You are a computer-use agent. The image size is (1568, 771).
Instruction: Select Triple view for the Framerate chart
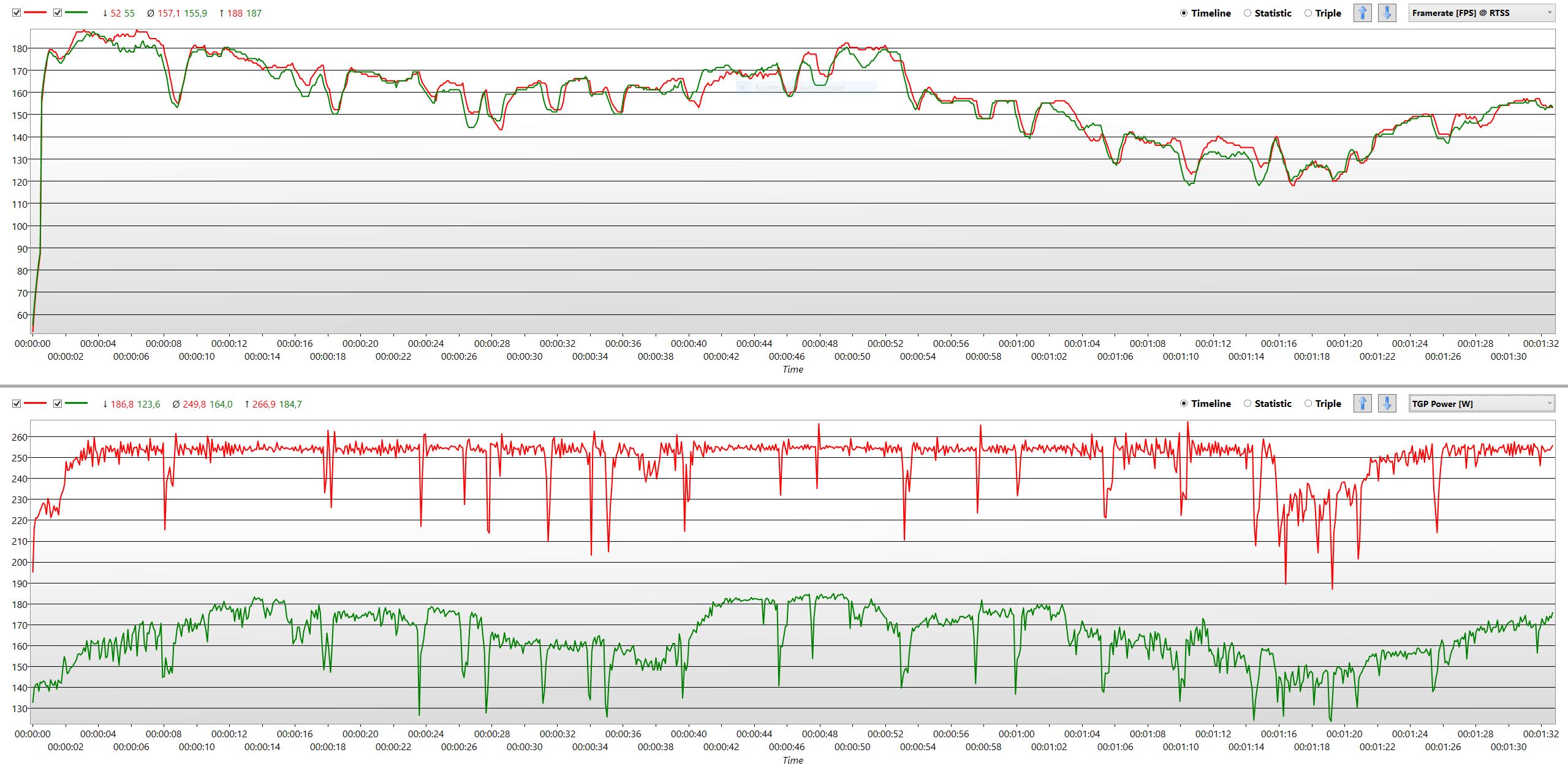tap(1308, 13)
